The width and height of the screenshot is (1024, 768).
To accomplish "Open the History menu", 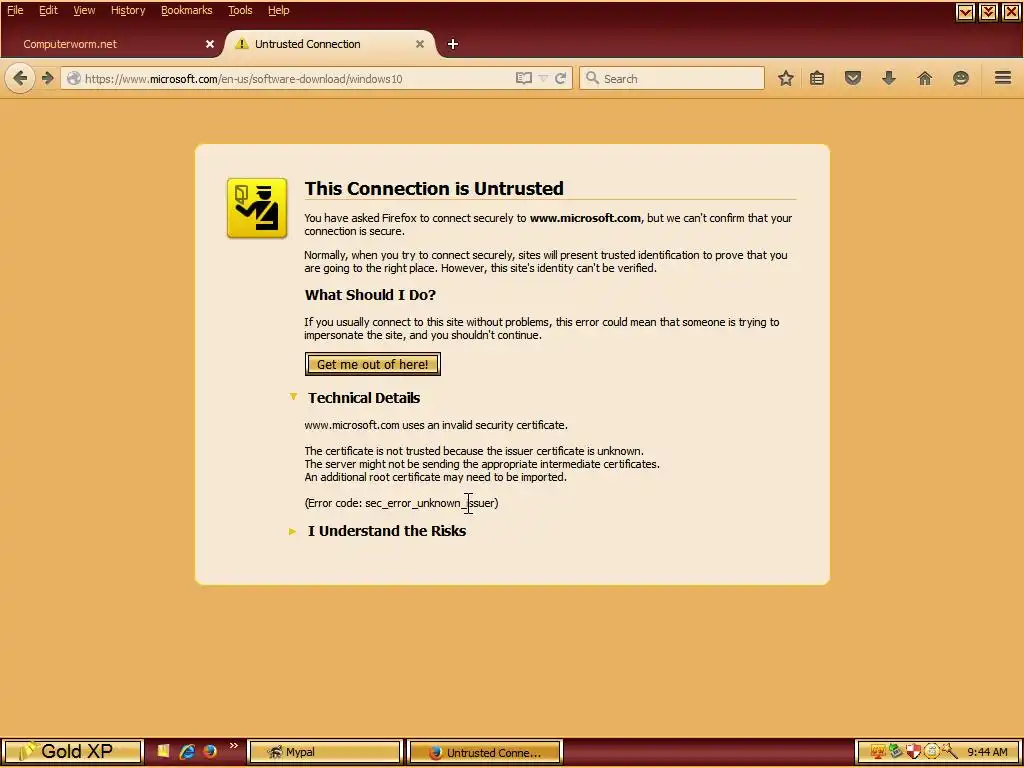I will click(127, 10).
